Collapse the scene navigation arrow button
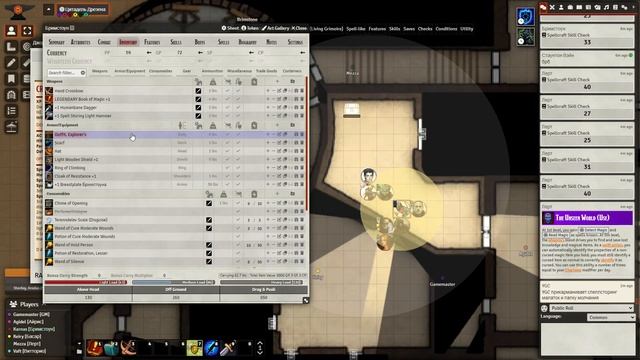Image resolution: width=640 pixels, height=360 pixels. click(x=49, y=9)
